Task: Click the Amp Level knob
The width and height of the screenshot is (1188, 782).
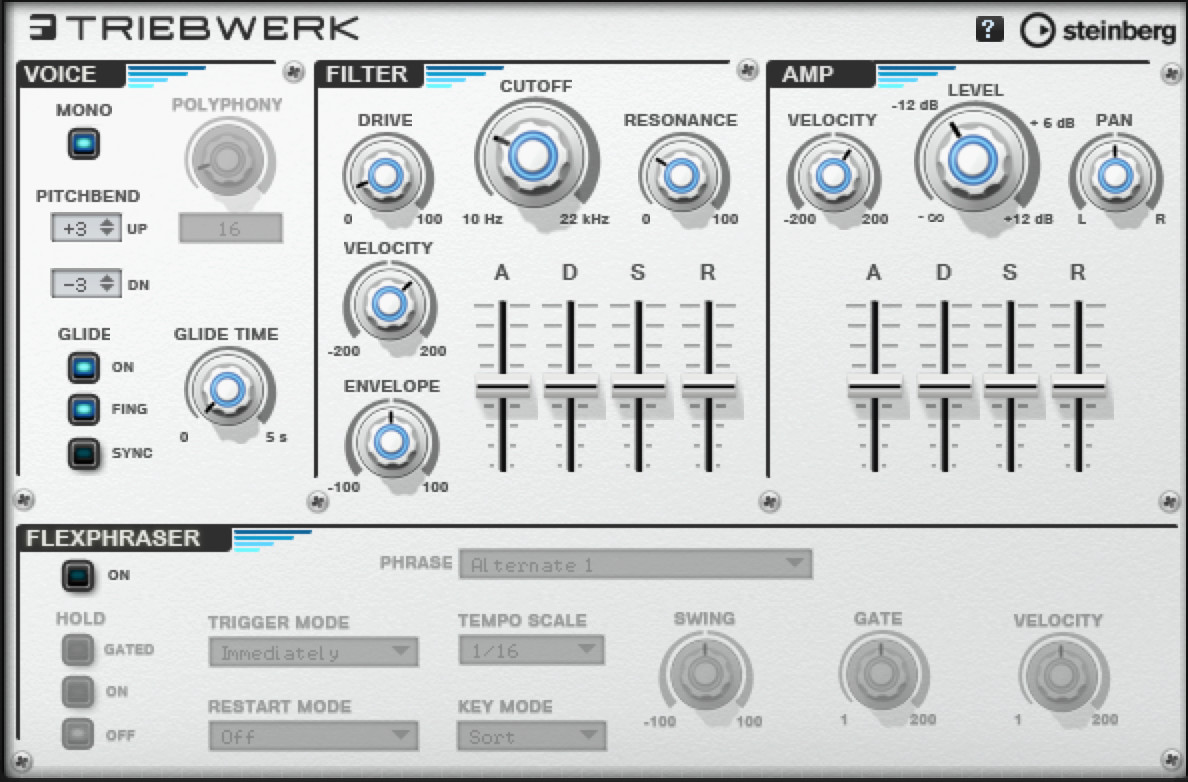Action: click(972, 159)
